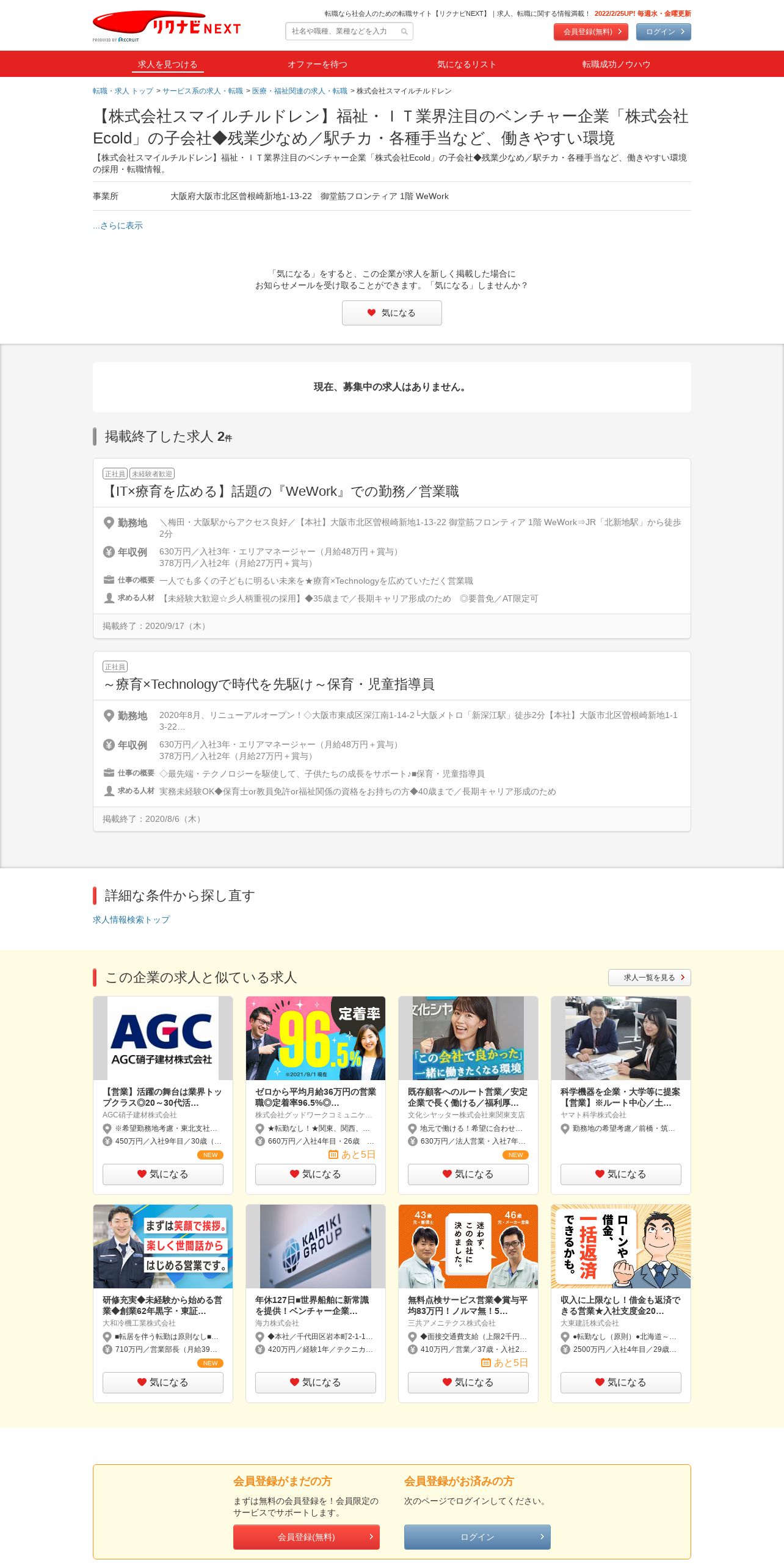Follow breadcrumb サービス系の求人・転職

(202, 91)
